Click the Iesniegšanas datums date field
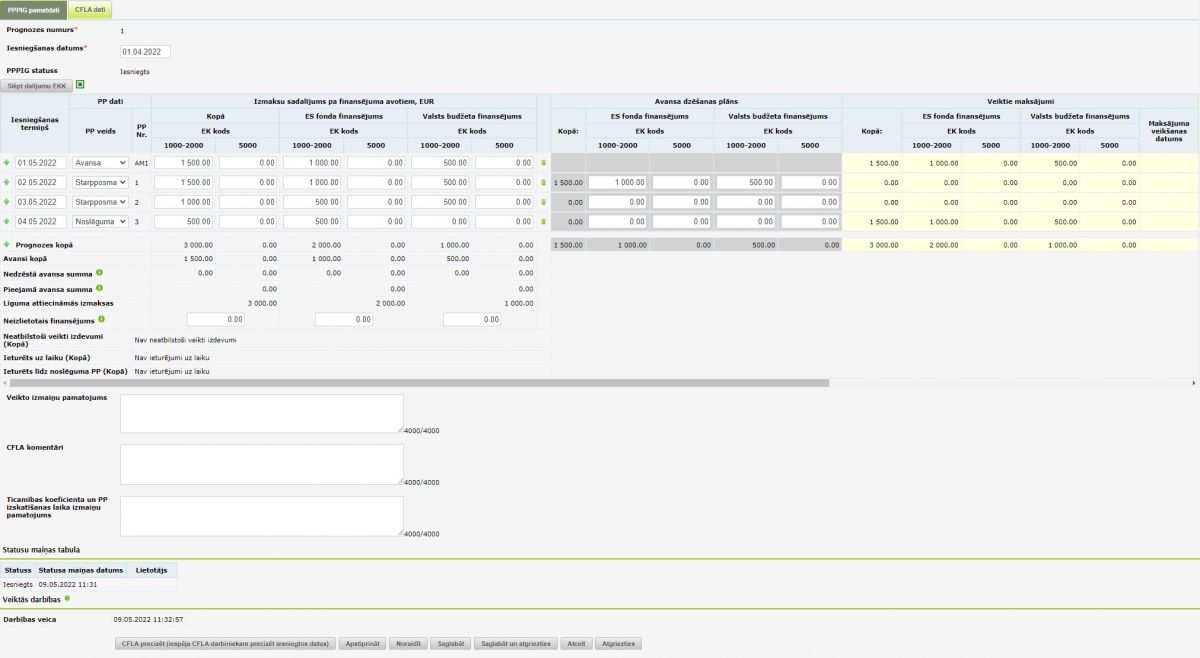This screenshot has width=1200, height=658. point(146,51)
